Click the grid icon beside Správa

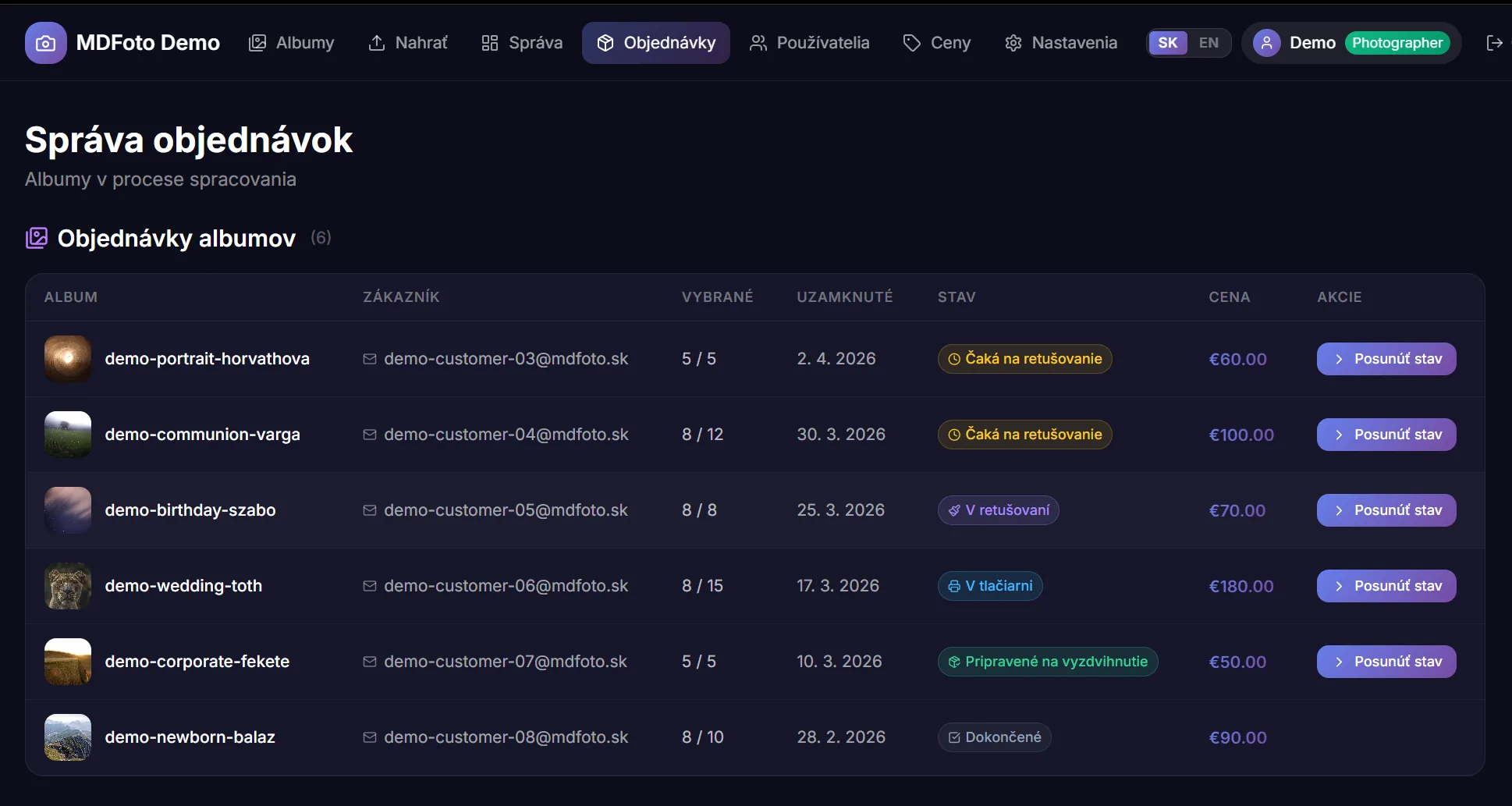click(489, 43)
